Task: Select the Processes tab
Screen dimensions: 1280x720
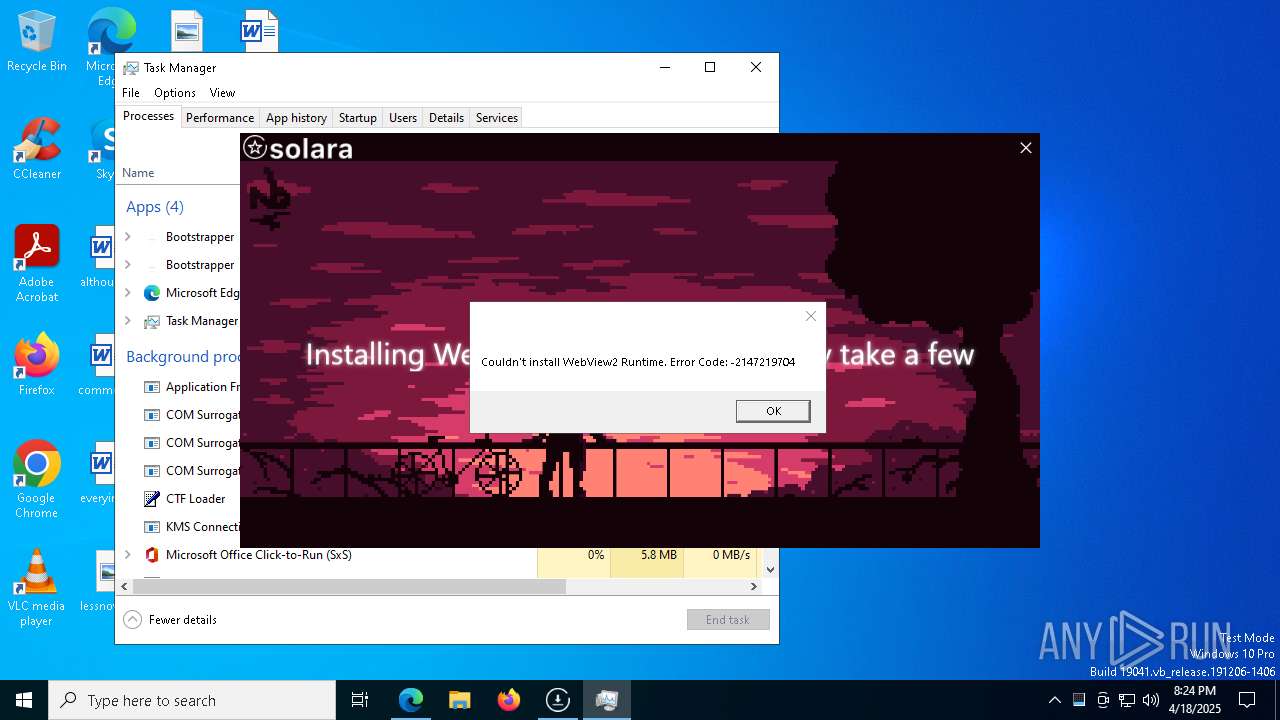Action: 148,116
